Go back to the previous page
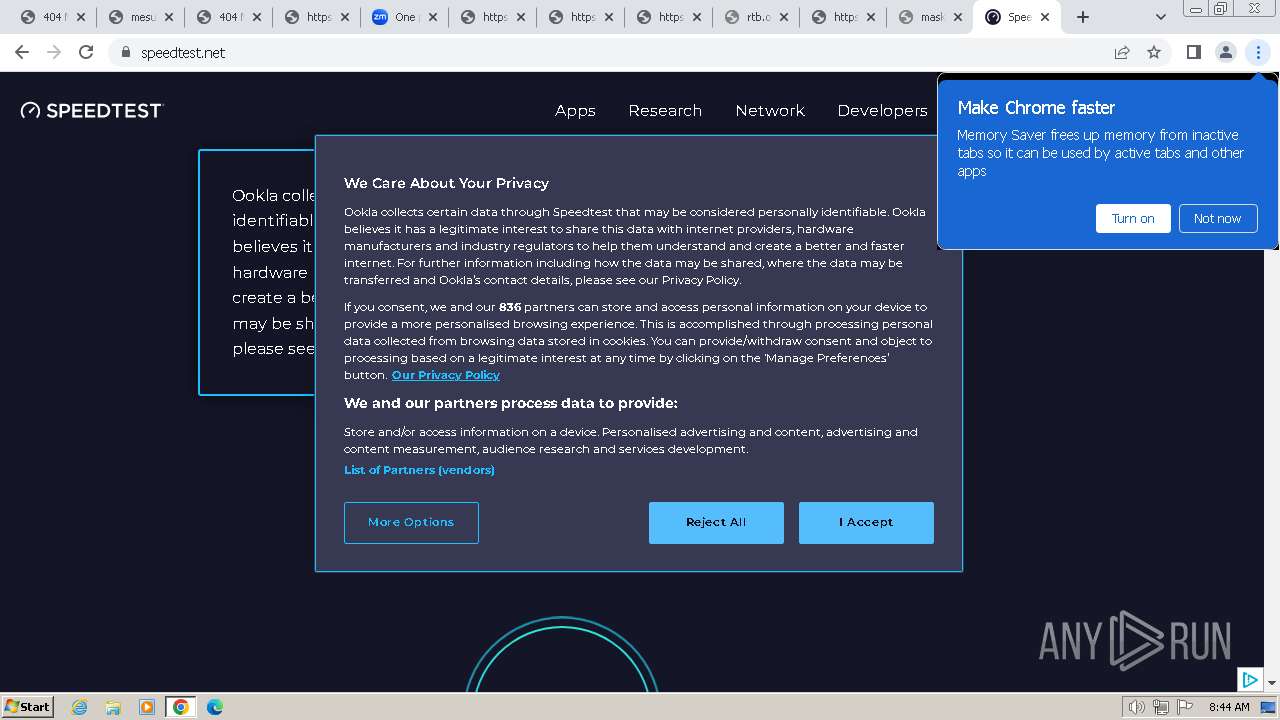The image size is (1280, 720). (x=22, y=52)
